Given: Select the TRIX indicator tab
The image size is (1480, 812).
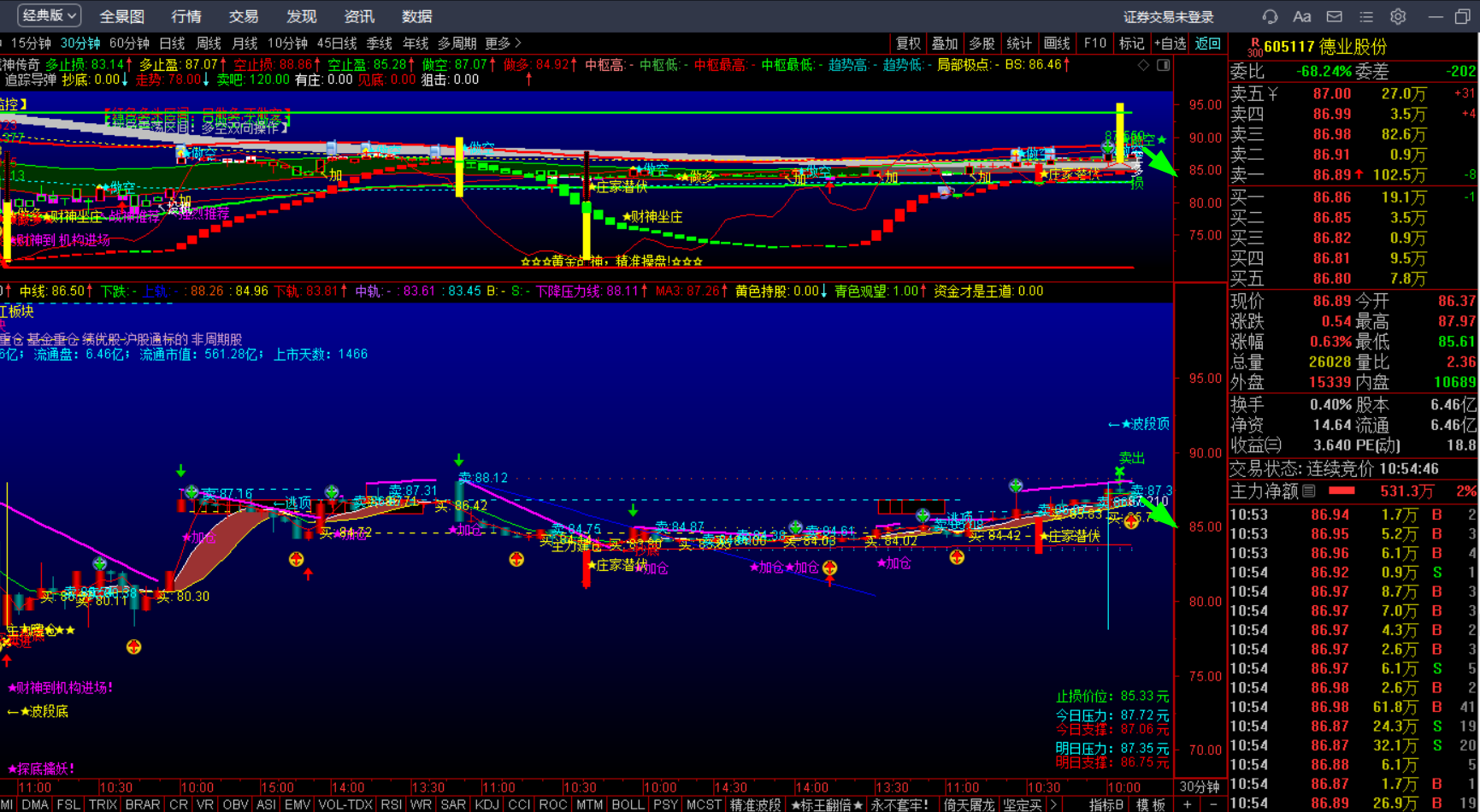Looking at the screenshot, I should point(103,804).
